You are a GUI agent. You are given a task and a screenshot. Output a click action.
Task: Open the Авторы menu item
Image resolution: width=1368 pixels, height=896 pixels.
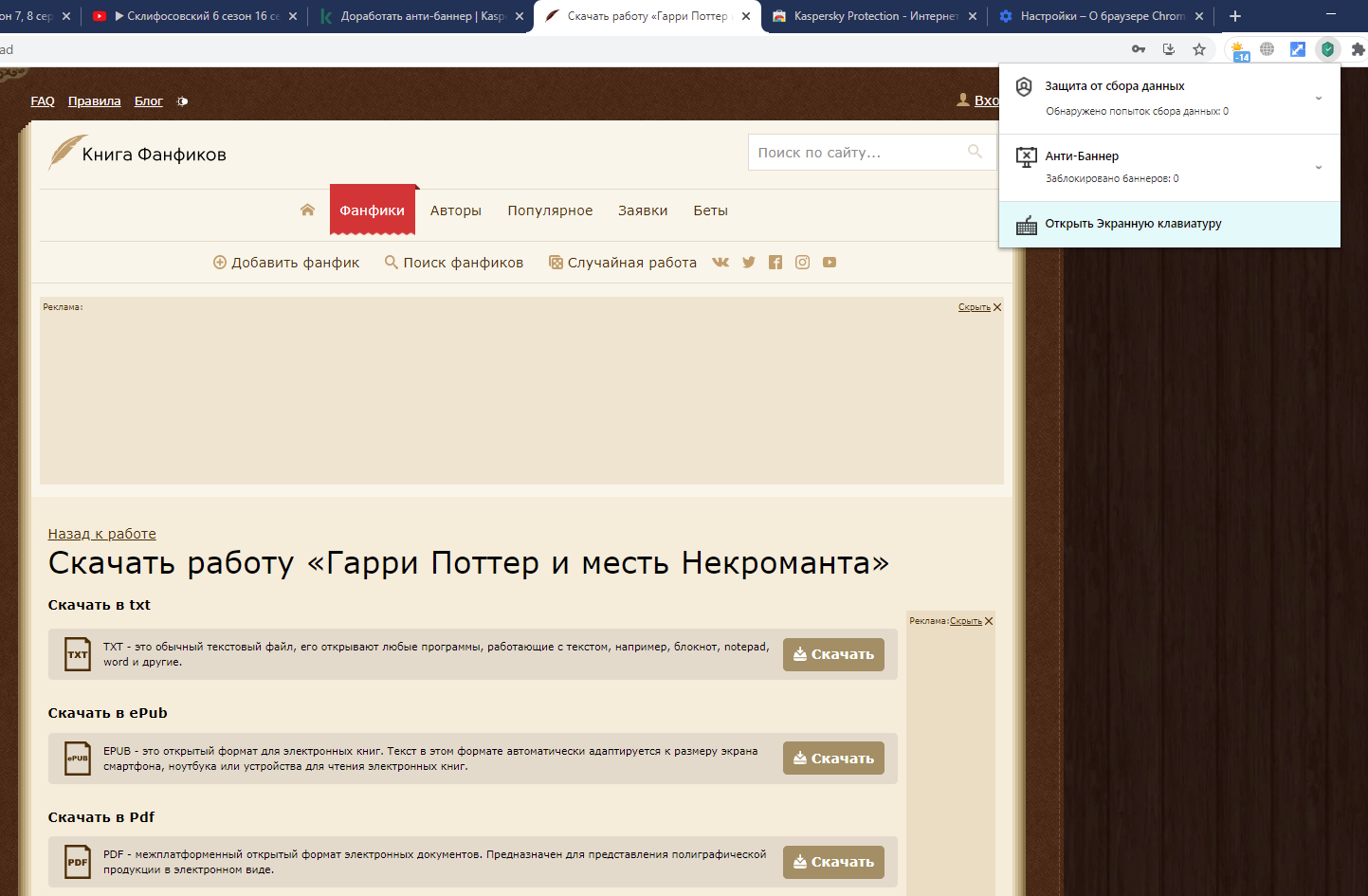[x=456, y=210]
